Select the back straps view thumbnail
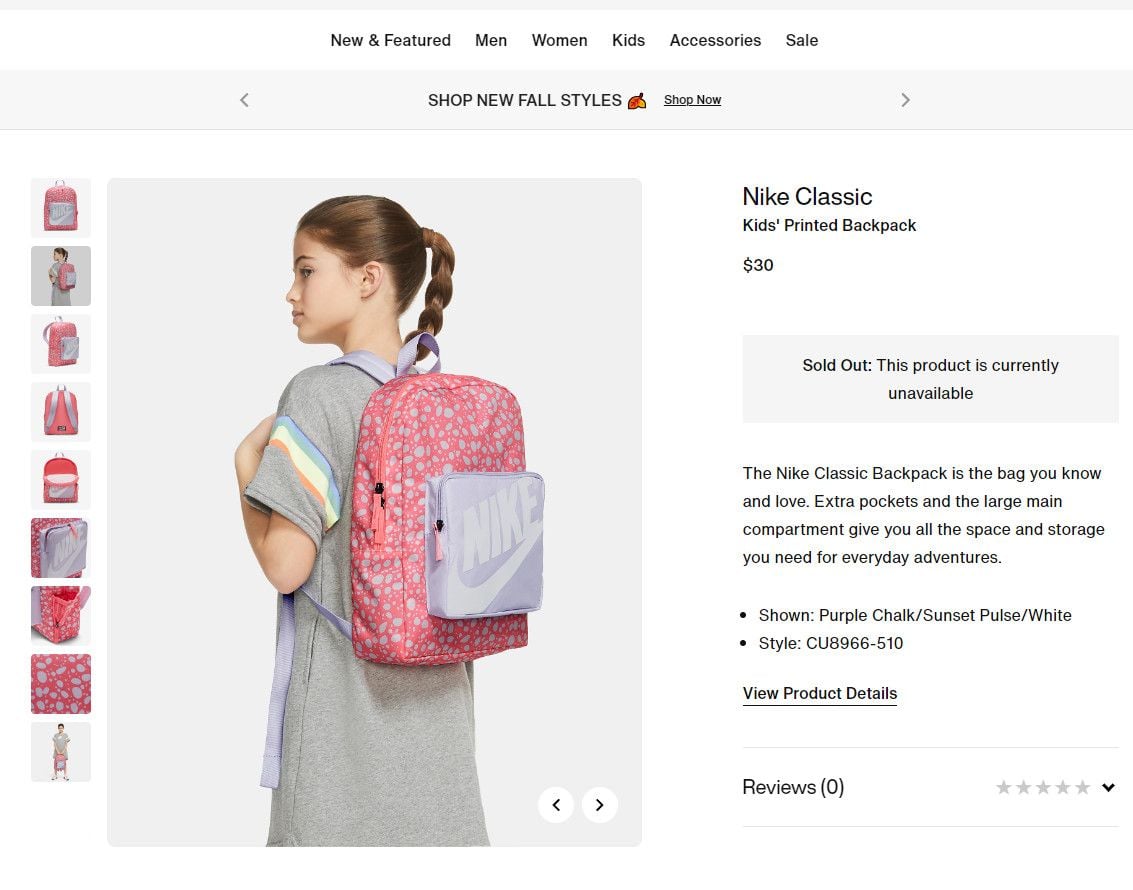Image resolution: width=1133 pixels, height=890 pixels. pos(61,412)
